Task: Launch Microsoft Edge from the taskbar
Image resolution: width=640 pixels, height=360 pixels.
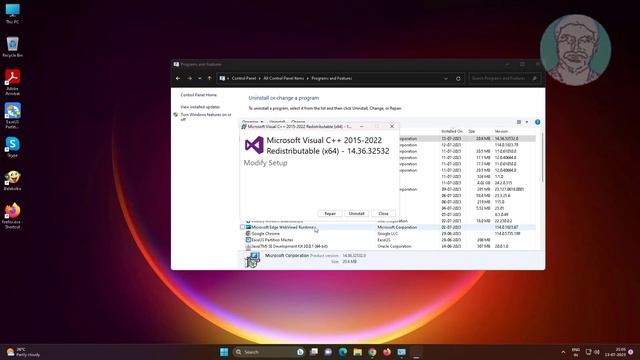Action: (x=343, y=352)
